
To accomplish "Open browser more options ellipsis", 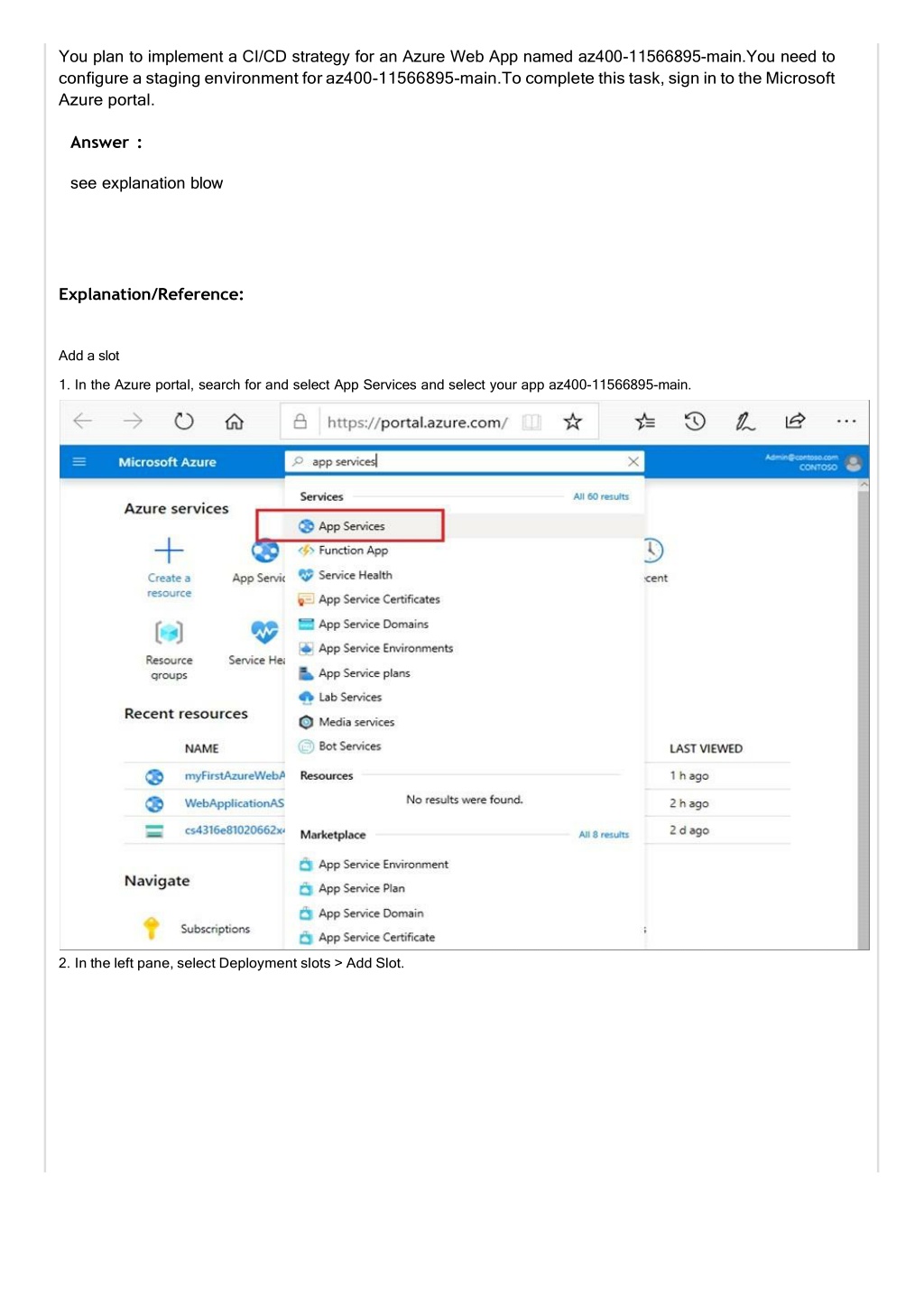I will pyautogui.click(x=846, y=421).
